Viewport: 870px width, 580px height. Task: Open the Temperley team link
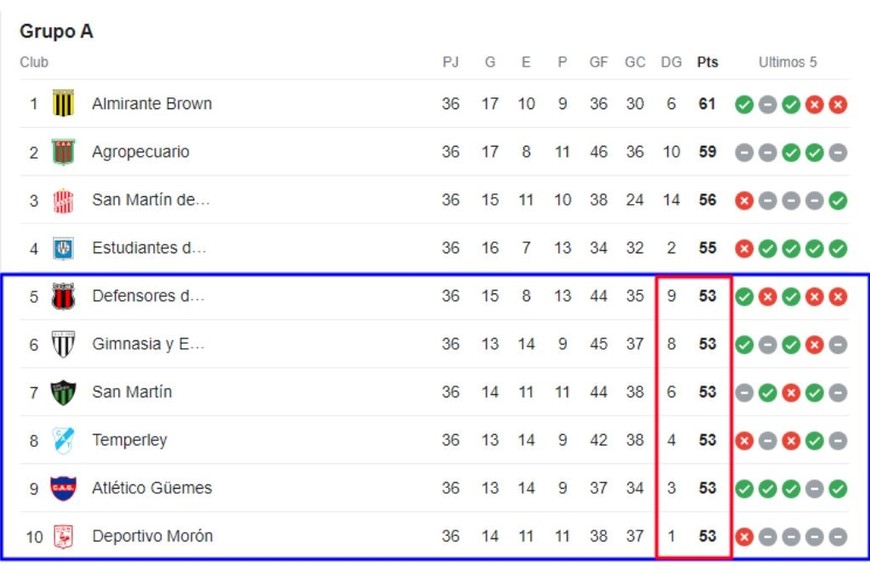pos(130,440)
